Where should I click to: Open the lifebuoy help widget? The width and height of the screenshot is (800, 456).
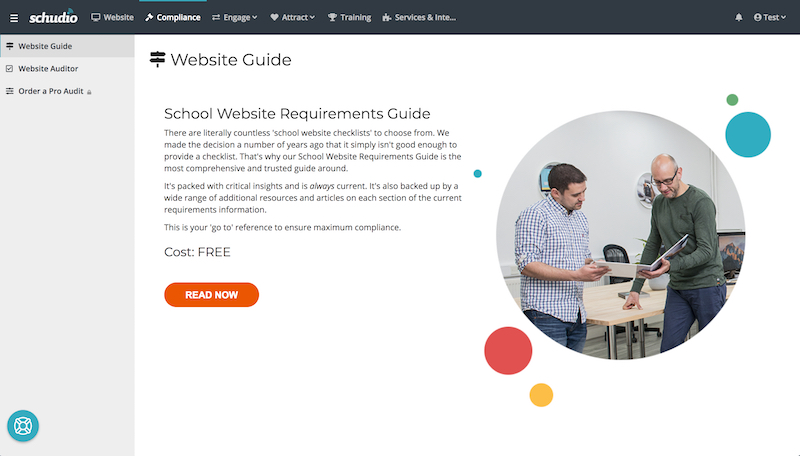pos(23,425)
